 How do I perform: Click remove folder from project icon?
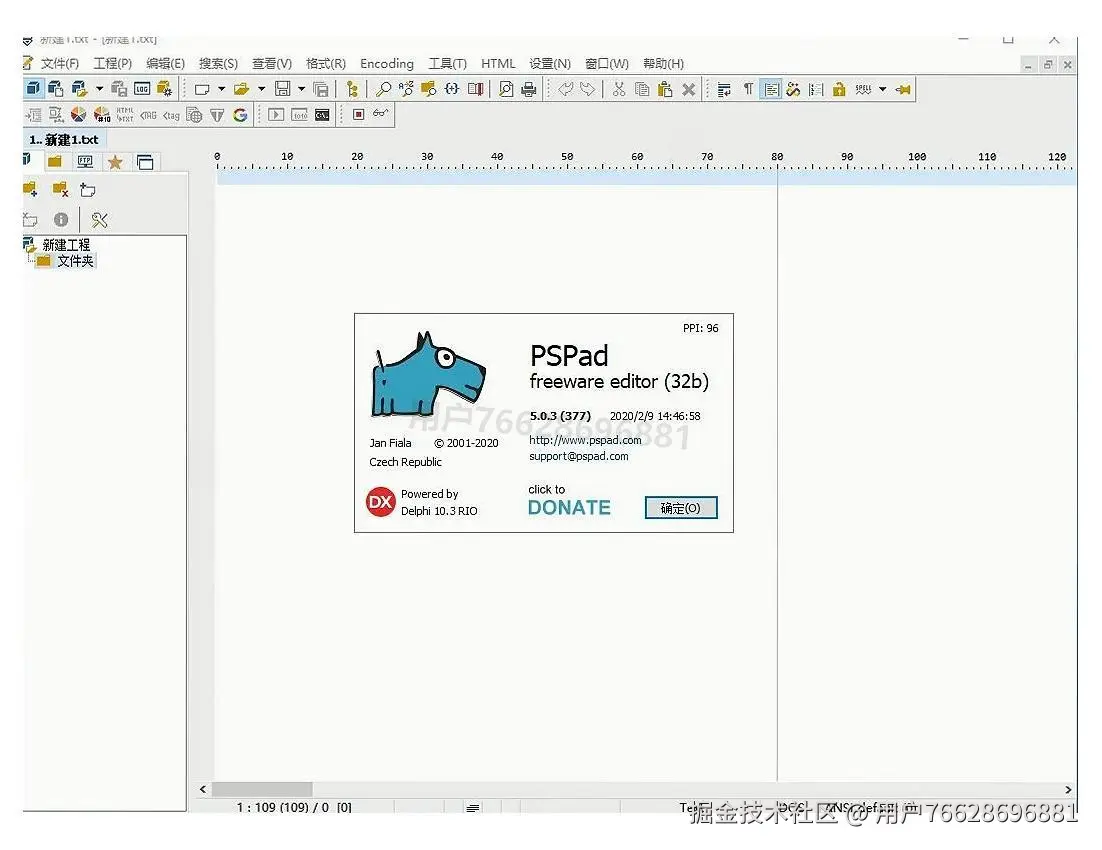(x=60, y=189)
